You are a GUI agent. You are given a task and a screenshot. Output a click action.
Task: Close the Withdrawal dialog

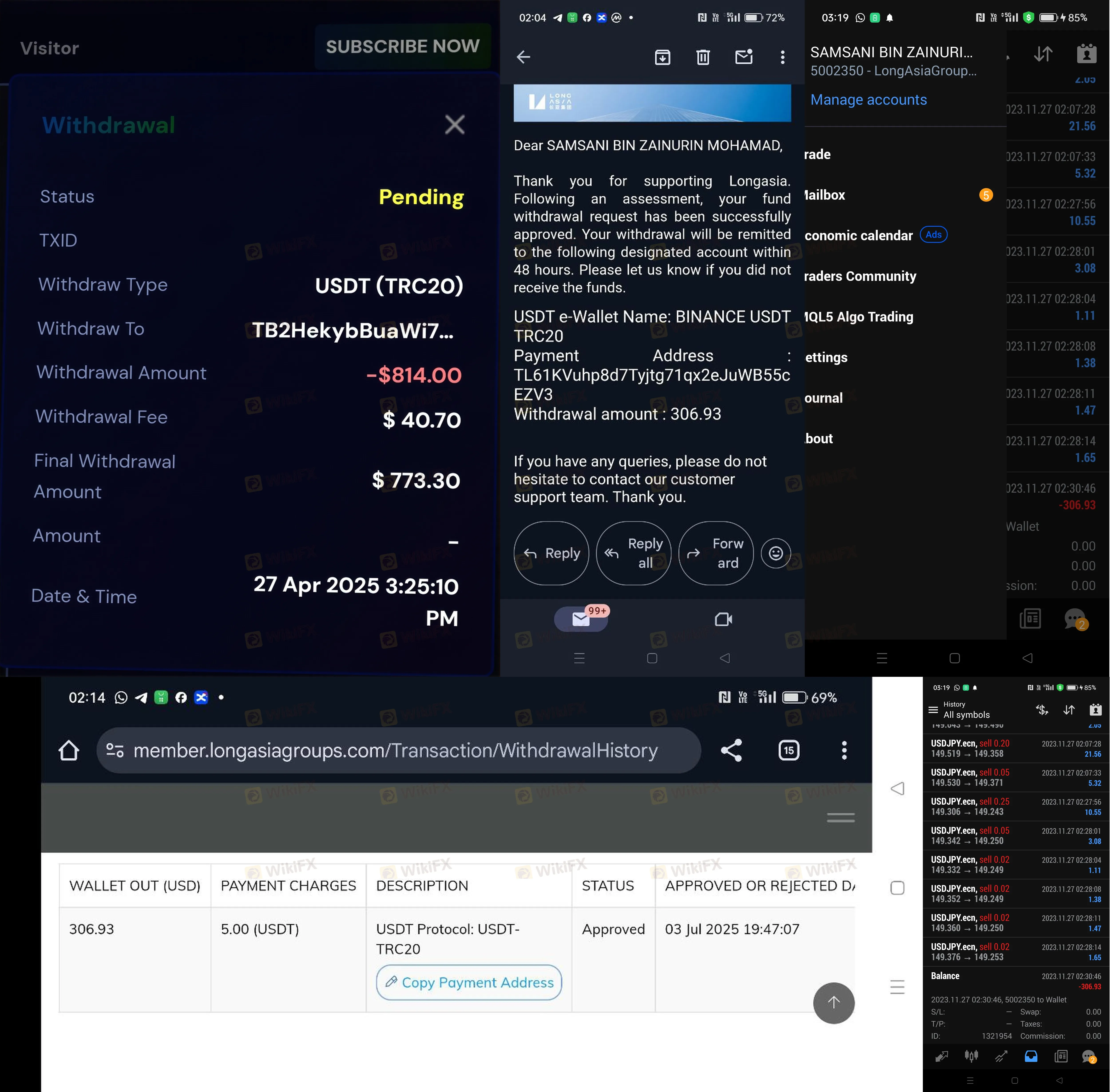click(x=454, y=124)
